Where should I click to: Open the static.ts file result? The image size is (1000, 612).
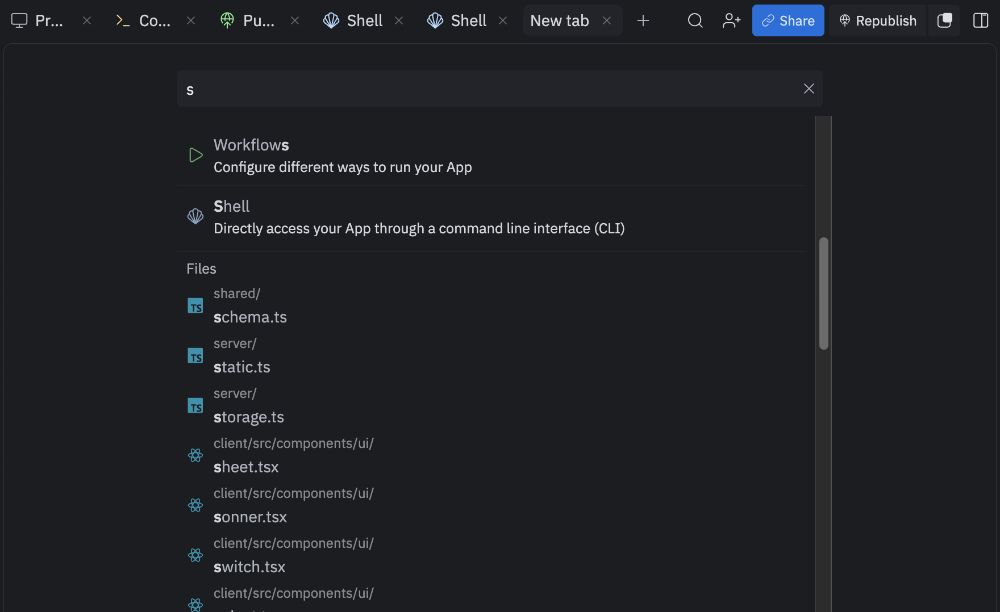242,367
